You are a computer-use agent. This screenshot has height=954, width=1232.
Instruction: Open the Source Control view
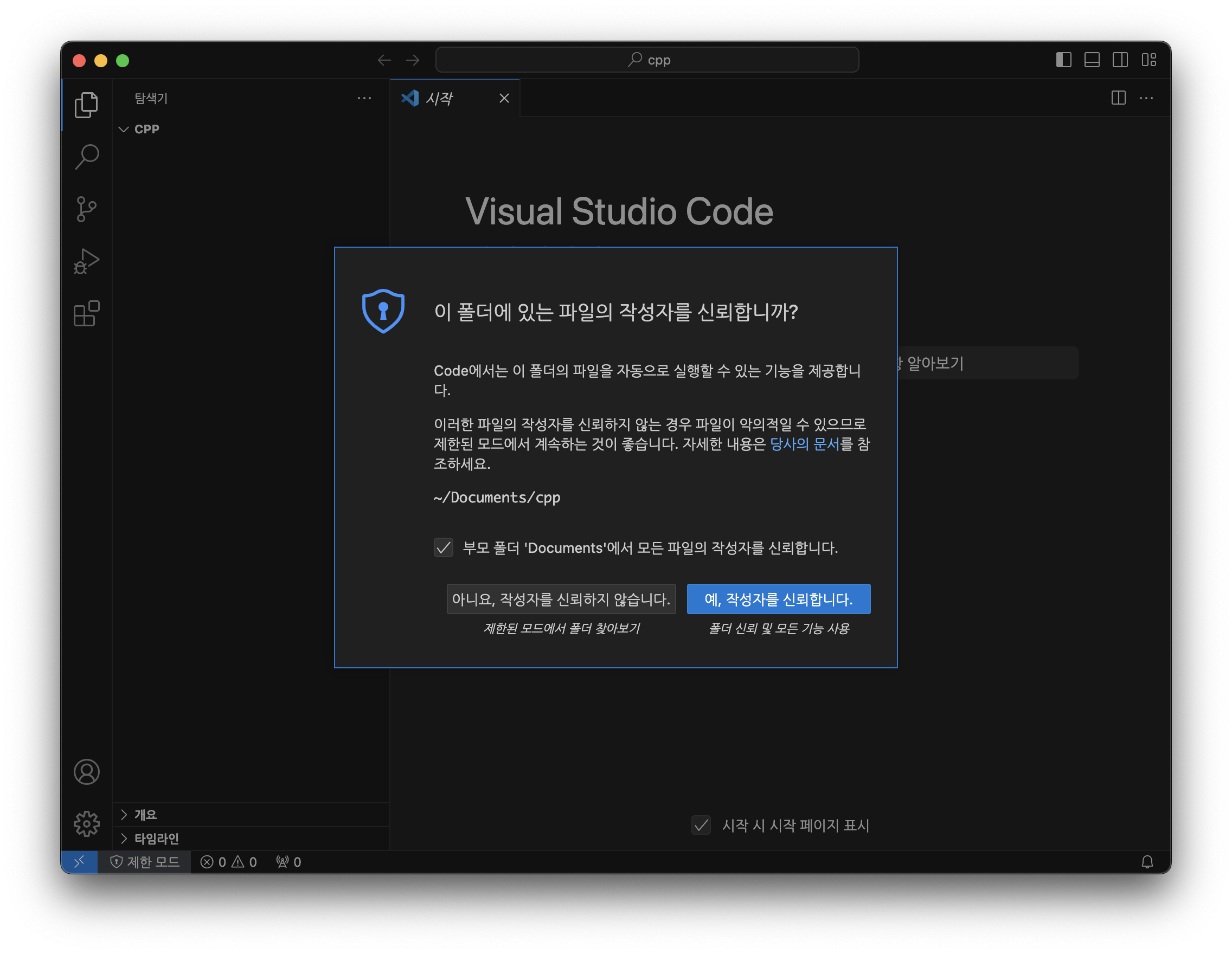coord(86,209)
